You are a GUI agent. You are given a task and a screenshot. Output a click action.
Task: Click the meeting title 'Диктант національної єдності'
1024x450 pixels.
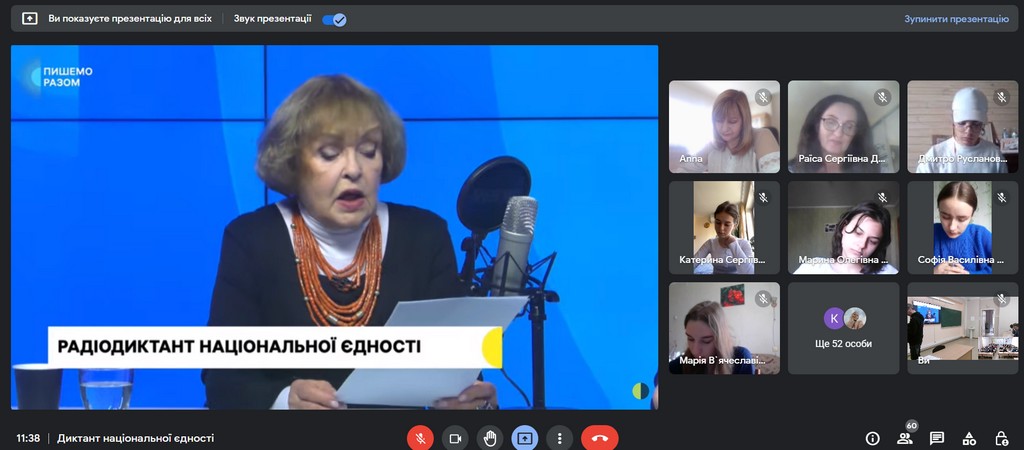[x=135, y=438]
